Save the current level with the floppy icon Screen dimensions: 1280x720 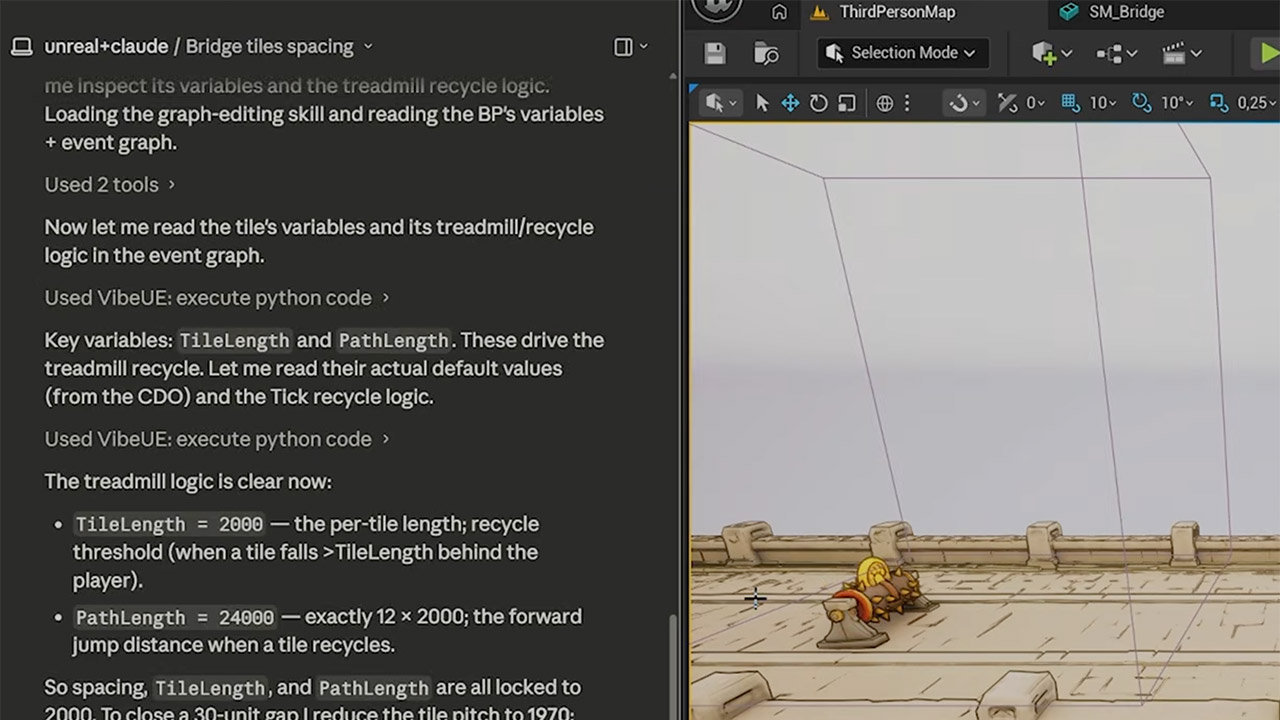[714, 53]
